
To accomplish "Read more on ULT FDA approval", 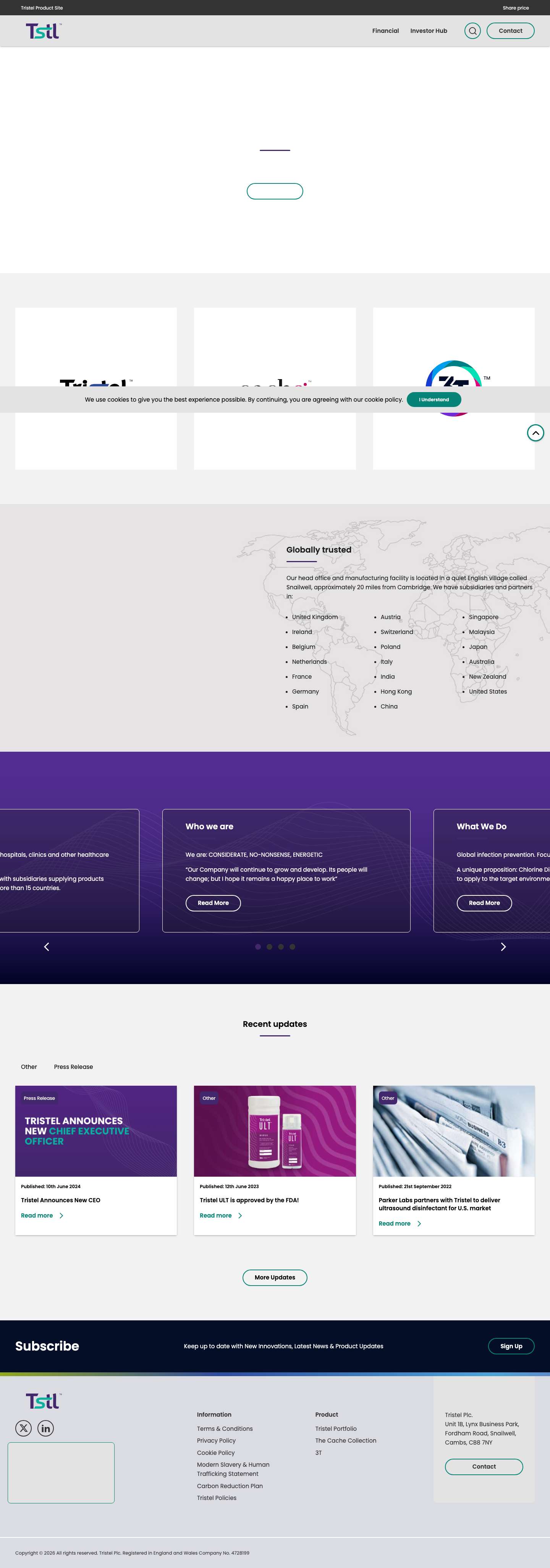I will 216,1216.
